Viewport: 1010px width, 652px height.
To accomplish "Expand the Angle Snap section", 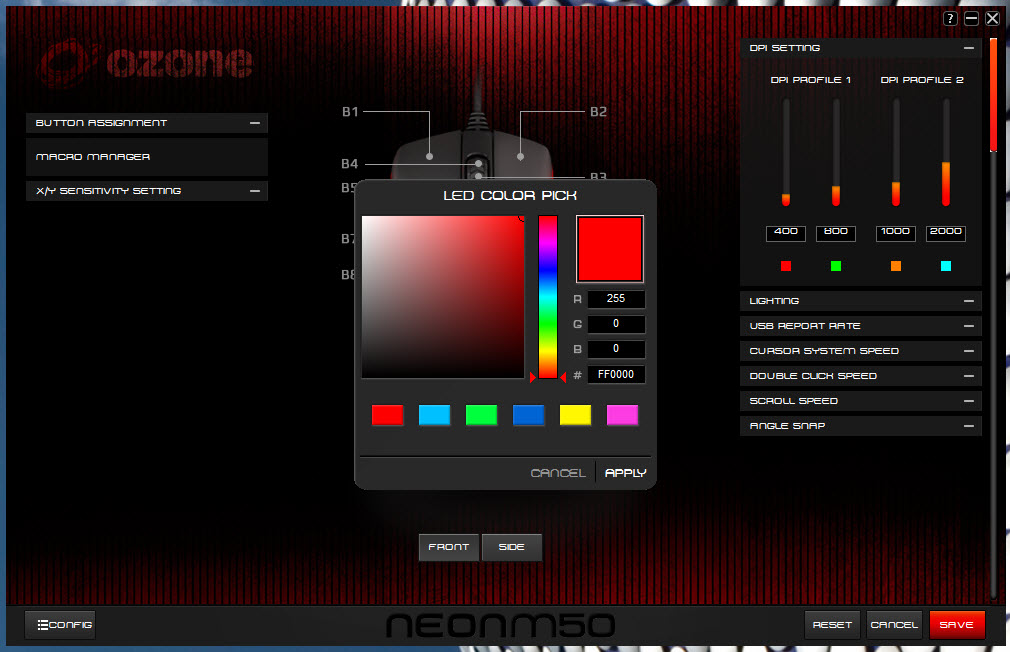I will [969, 426].
